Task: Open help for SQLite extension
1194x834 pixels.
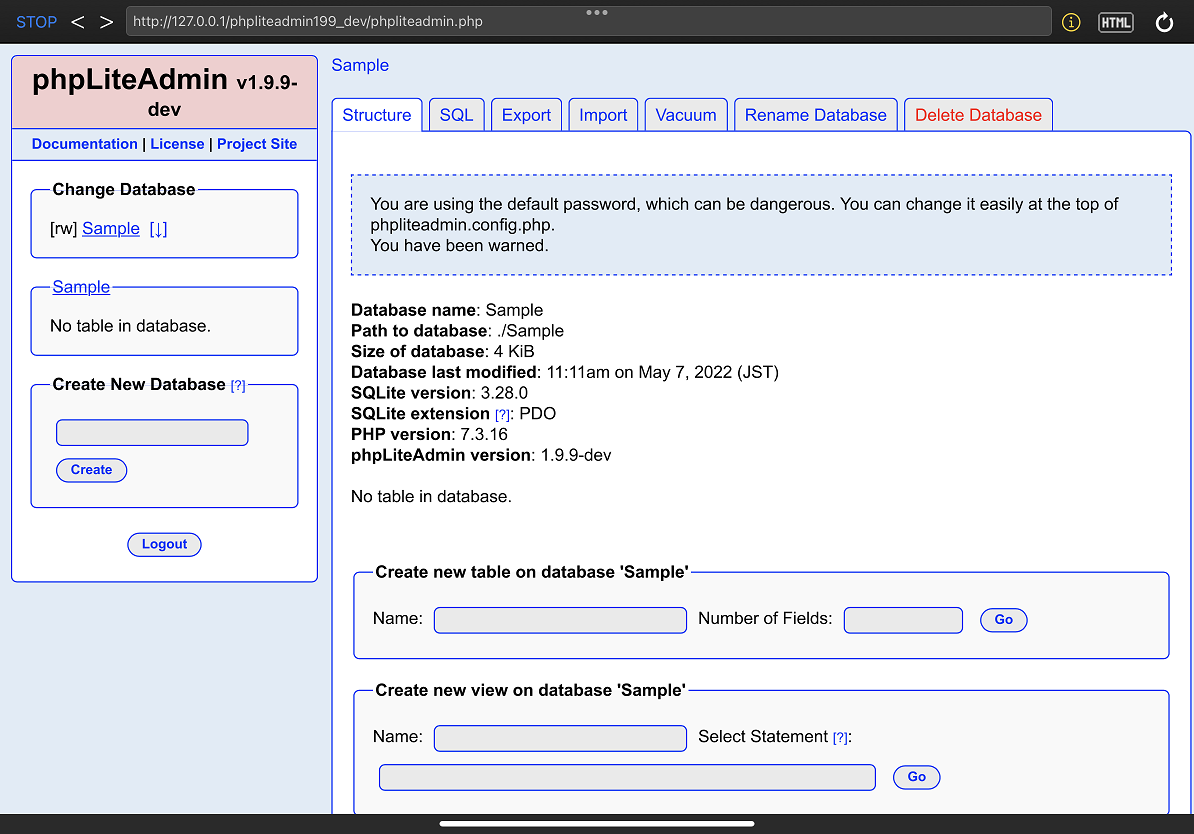Action: click(502, 415)
